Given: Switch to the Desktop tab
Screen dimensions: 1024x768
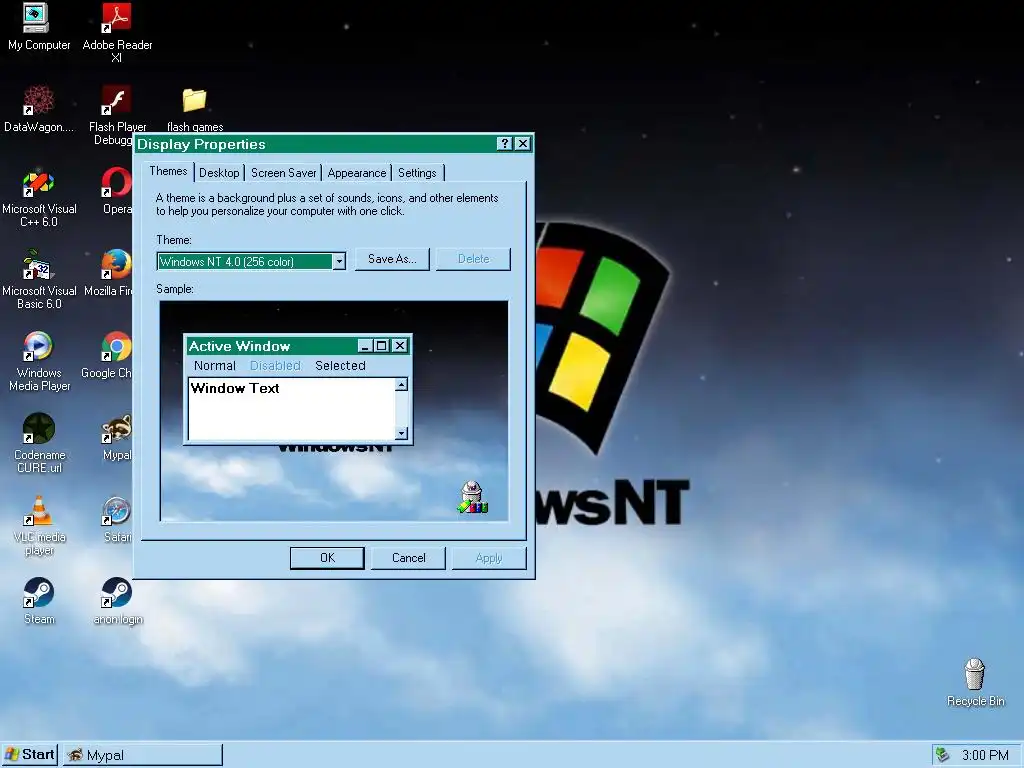Looking at the screenshot, I should pyautogui.click(x=219, y=173).
